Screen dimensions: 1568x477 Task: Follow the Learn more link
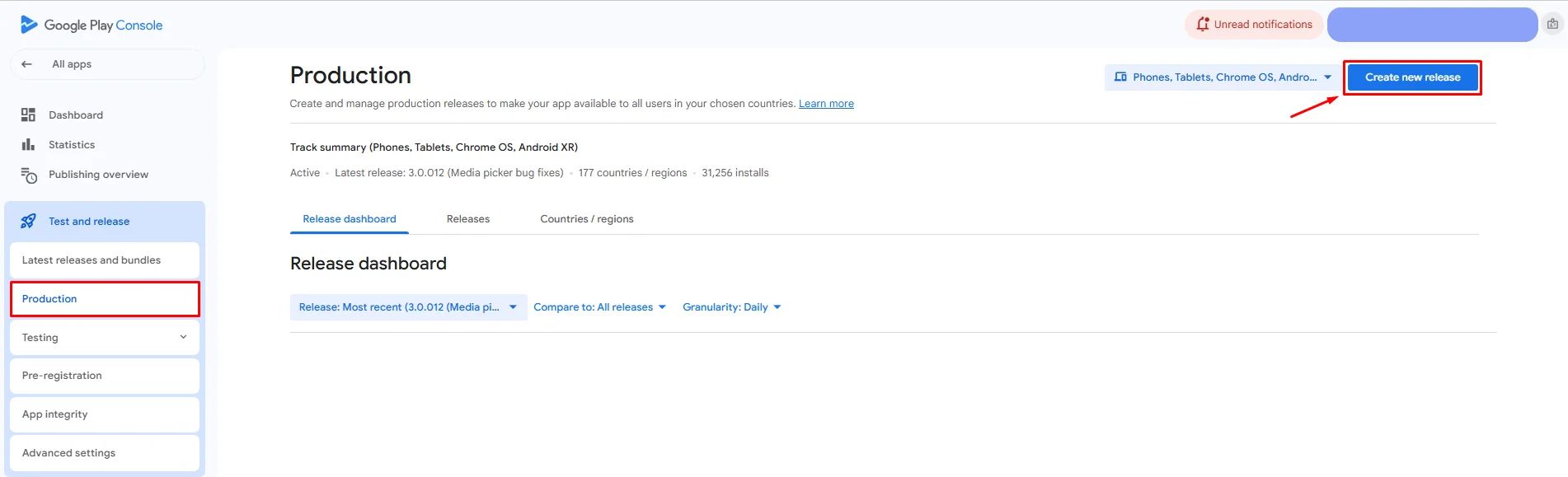click(x=826, y=104)
